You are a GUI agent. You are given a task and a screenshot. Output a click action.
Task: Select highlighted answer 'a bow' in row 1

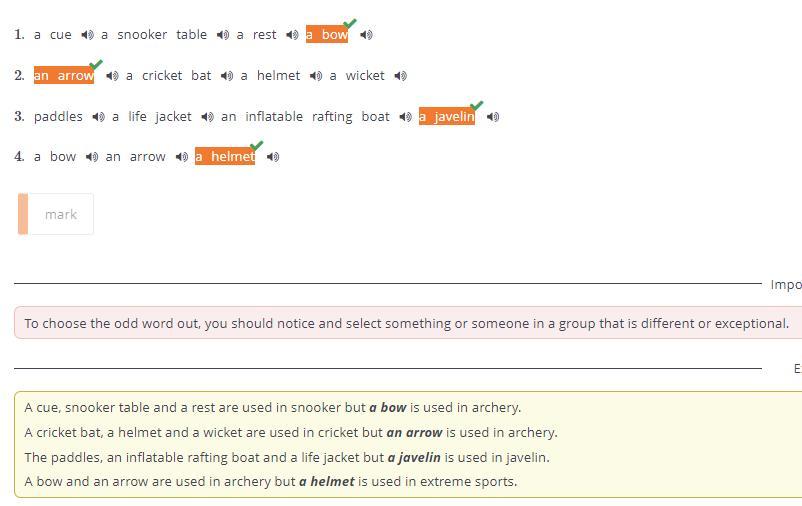[327, 35]
